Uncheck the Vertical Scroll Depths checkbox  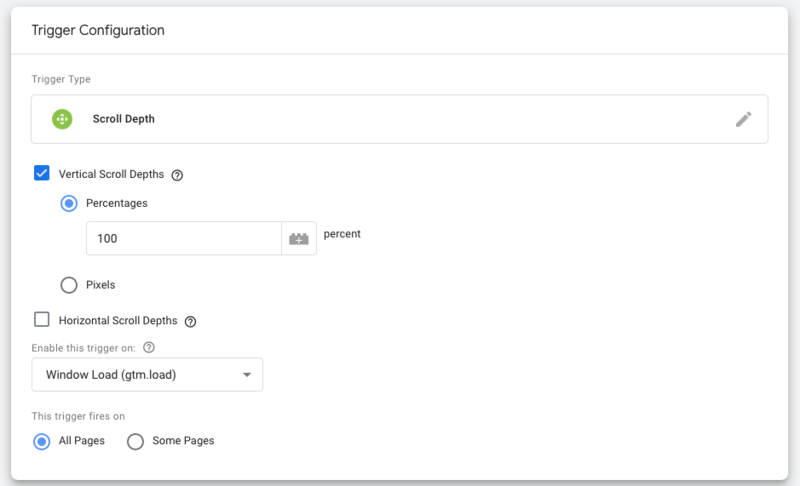(x=42, y=173)
